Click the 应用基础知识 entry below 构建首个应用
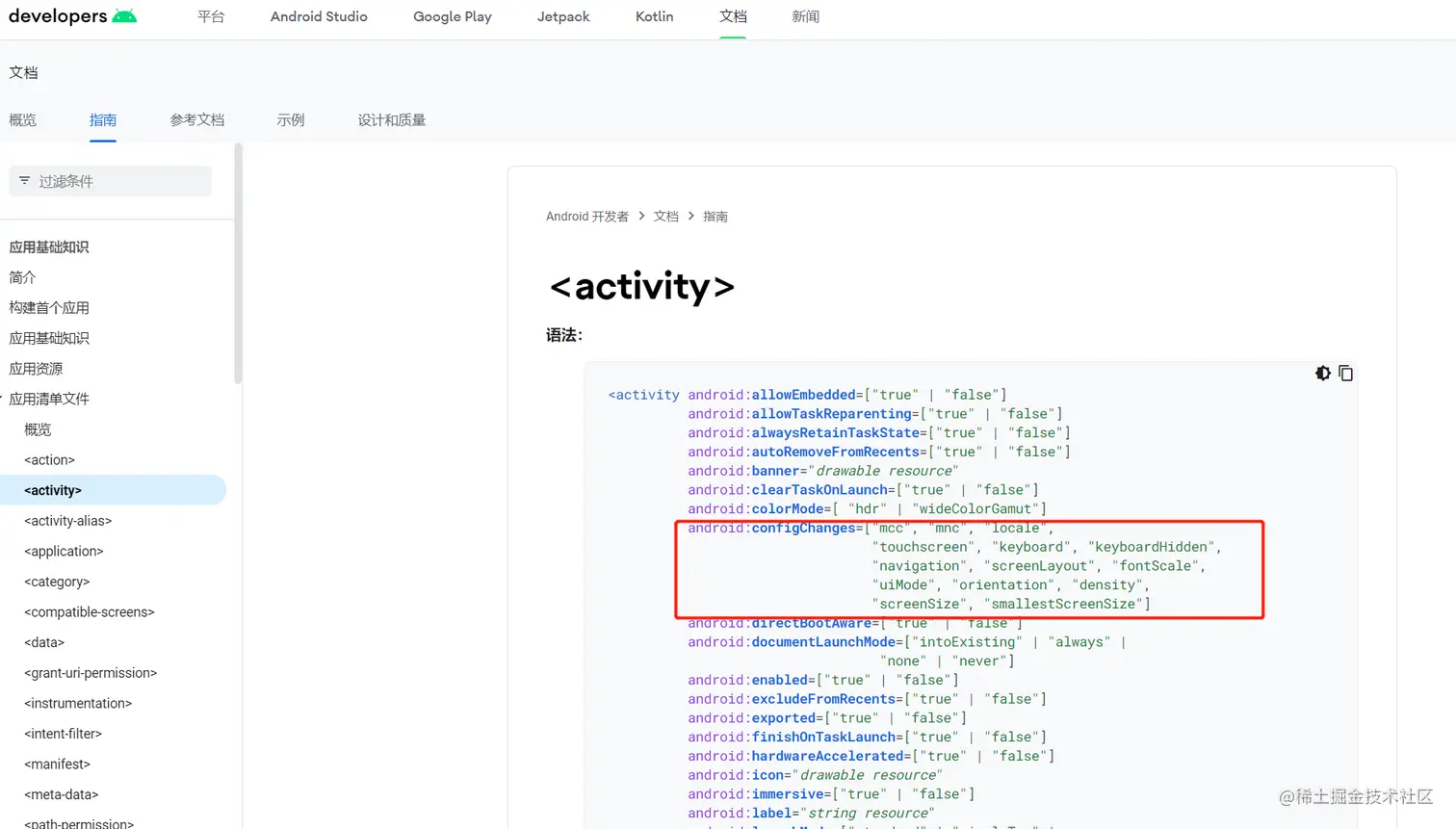The height and width of the screenshot is (829, 1456). 49,338
